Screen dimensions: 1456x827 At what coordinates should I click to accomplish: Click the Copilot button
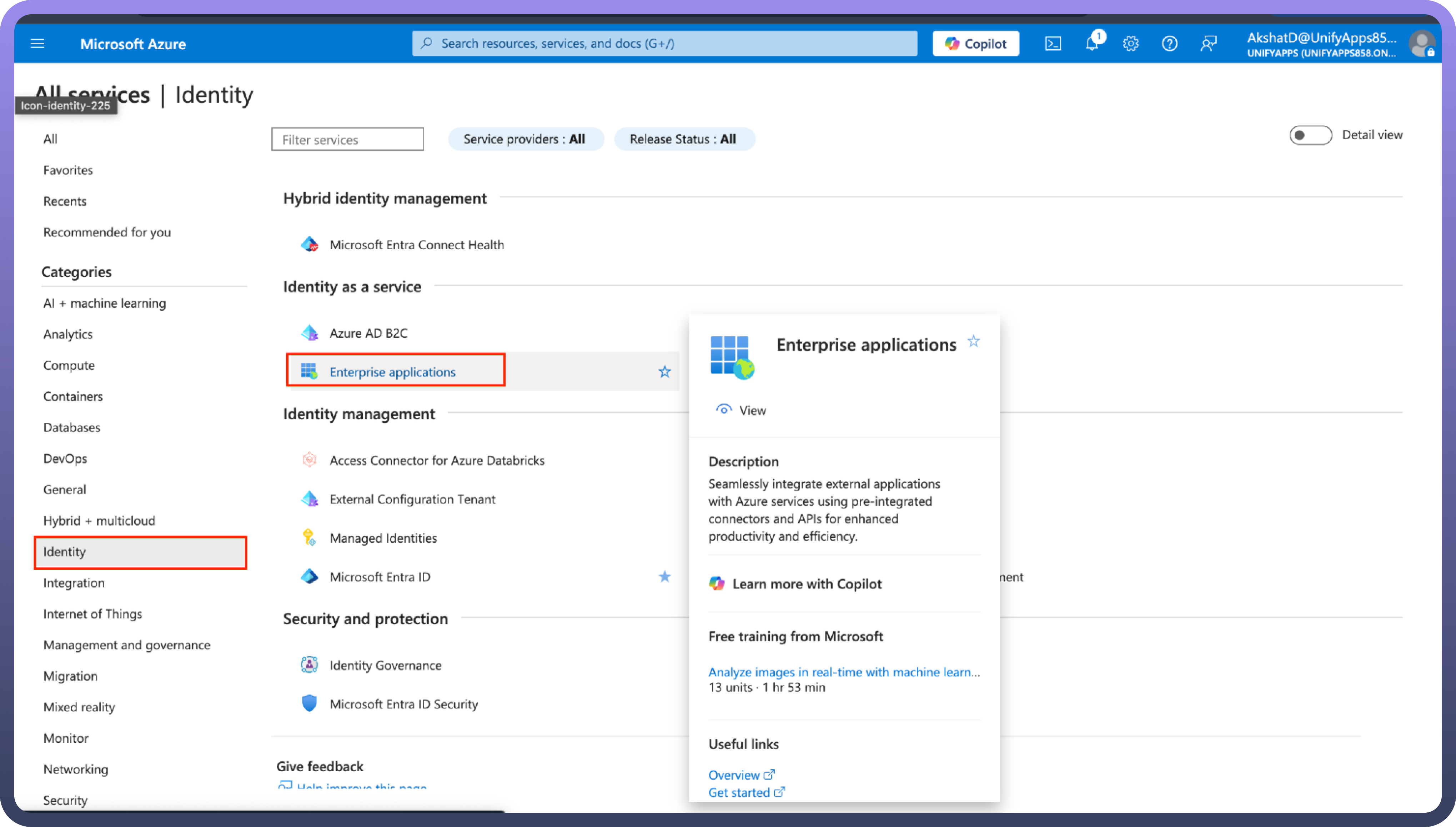[975, 44]
